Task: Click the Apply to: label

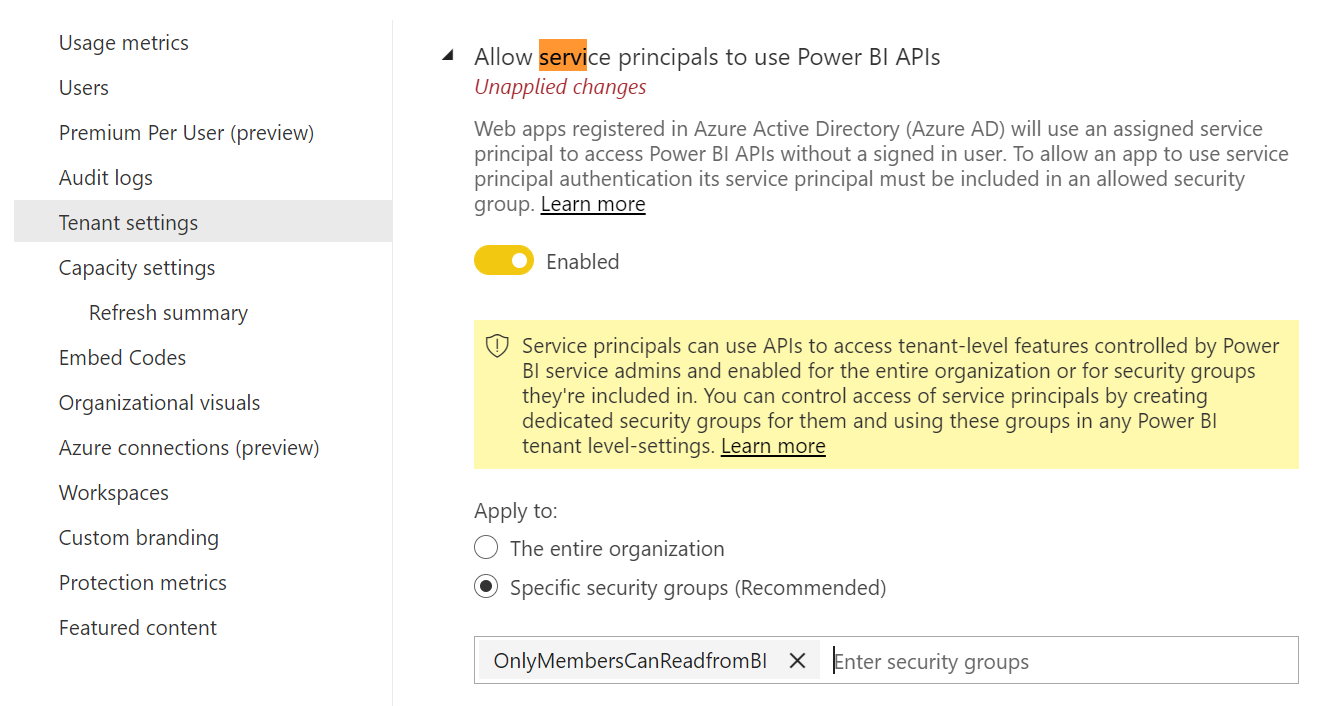Action: pyautogui.click(x=516, y=511)
